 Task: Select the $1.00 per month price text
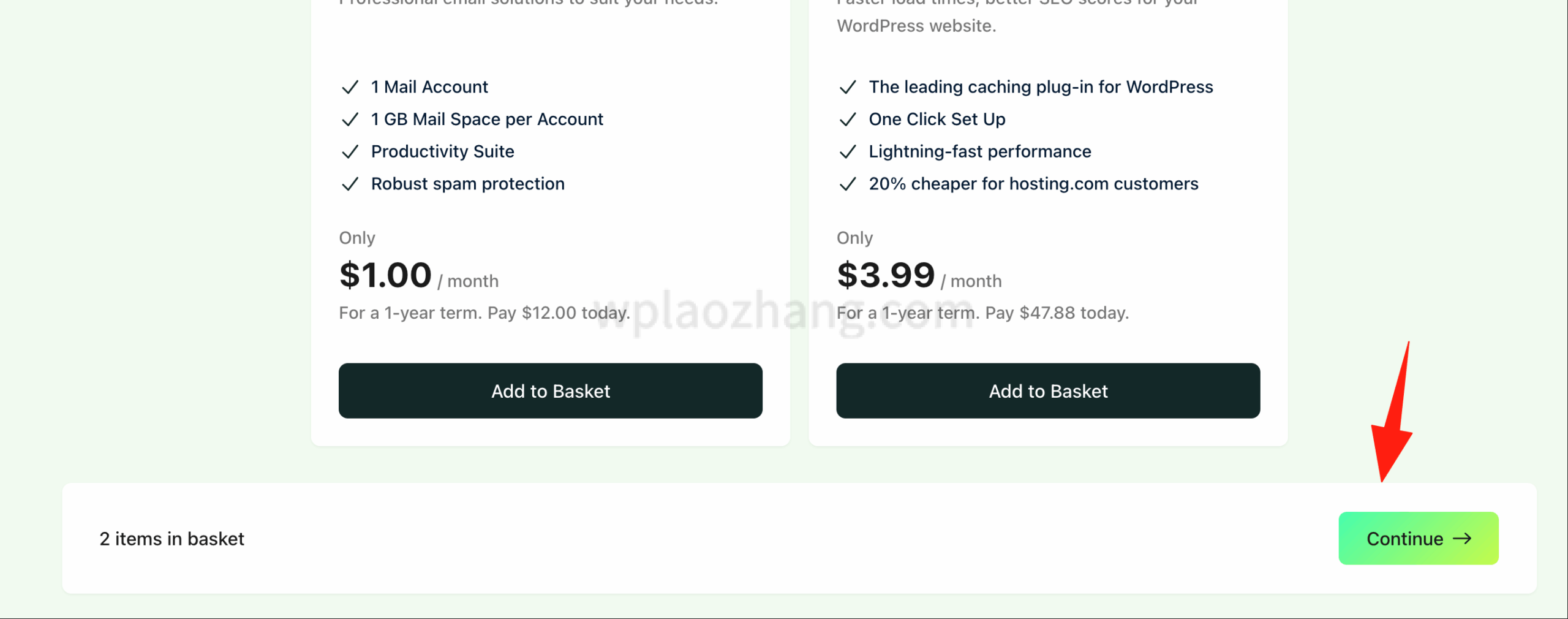click(x=386, y=275)
